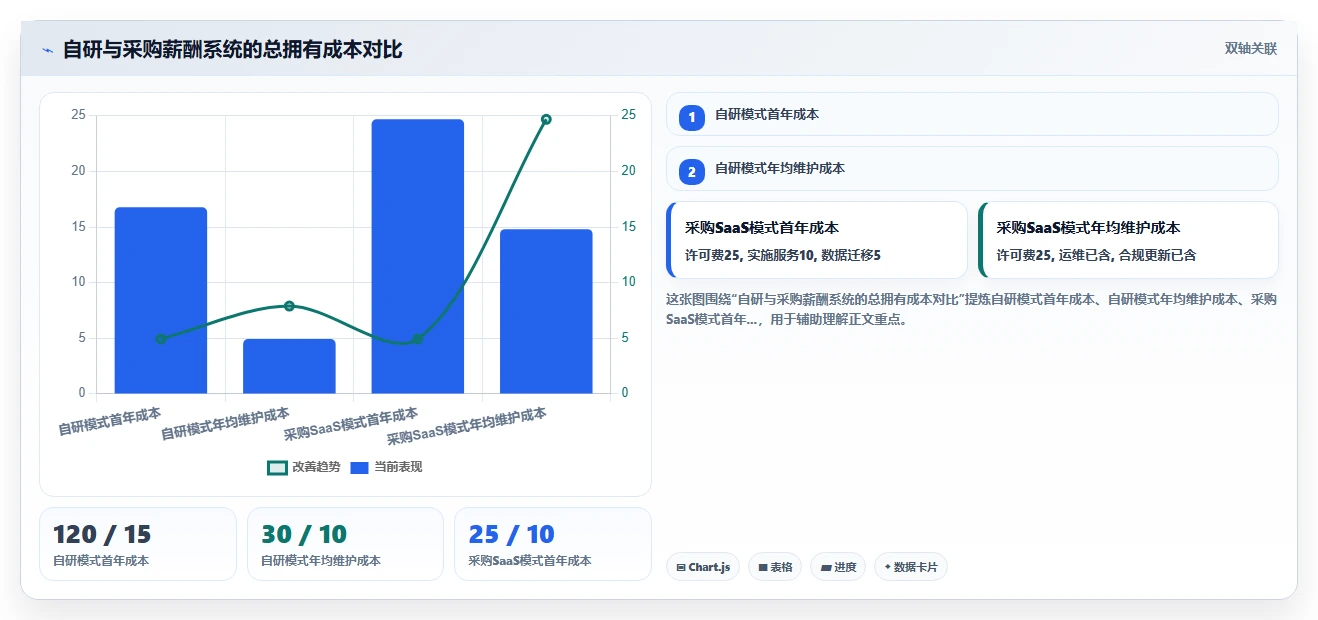Viewport: 1318px width, 620px height.
Task: Select the 自研模式首年成本 bar in the chart
Action: [x=161, y=300]
